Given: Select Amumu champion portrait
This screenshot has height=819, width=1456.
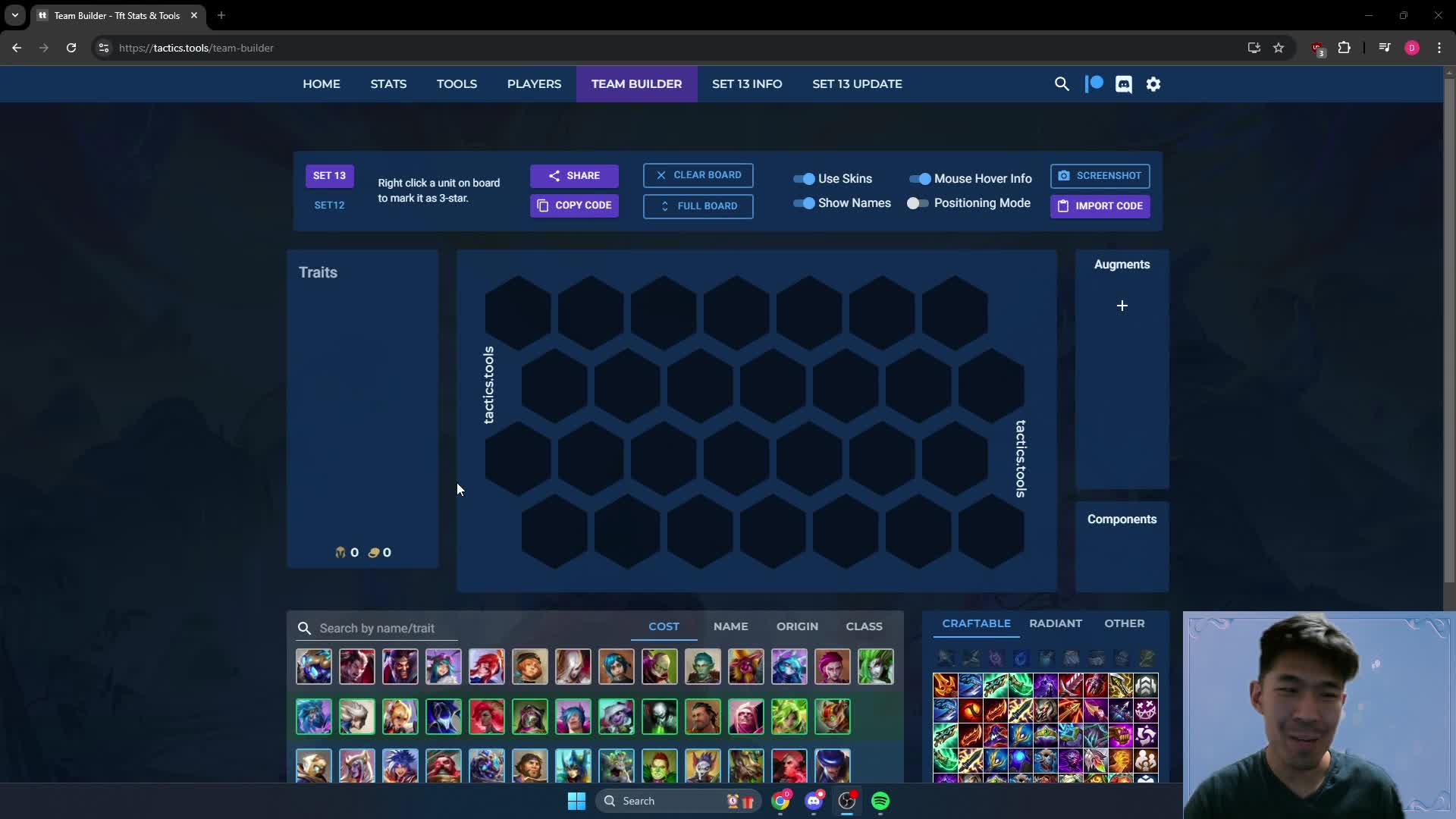Looking at the screenshot, I should pos(314,667).
